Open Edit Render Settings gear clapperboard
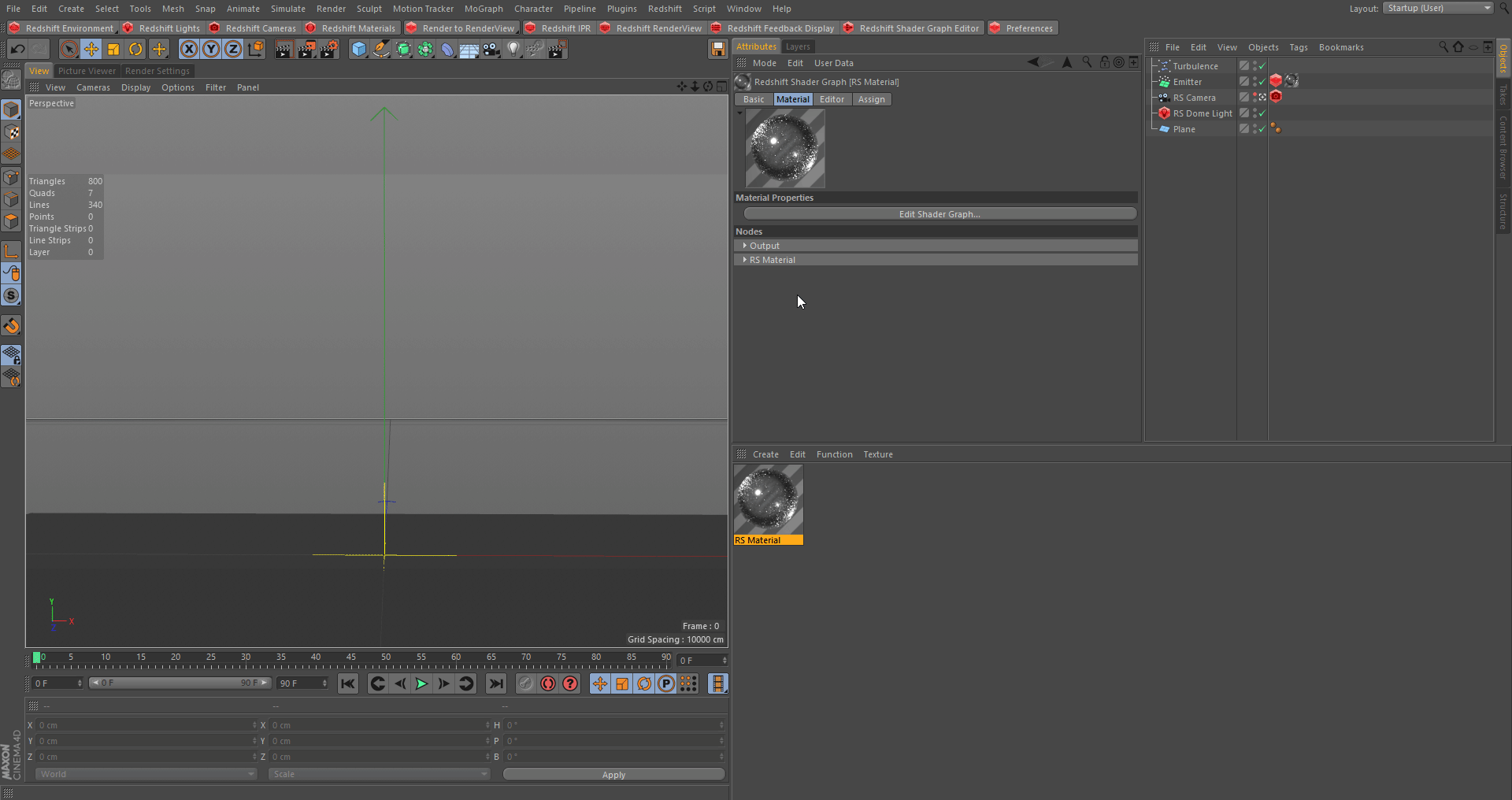Screen dimensions: 1512x800 [328, 50]
